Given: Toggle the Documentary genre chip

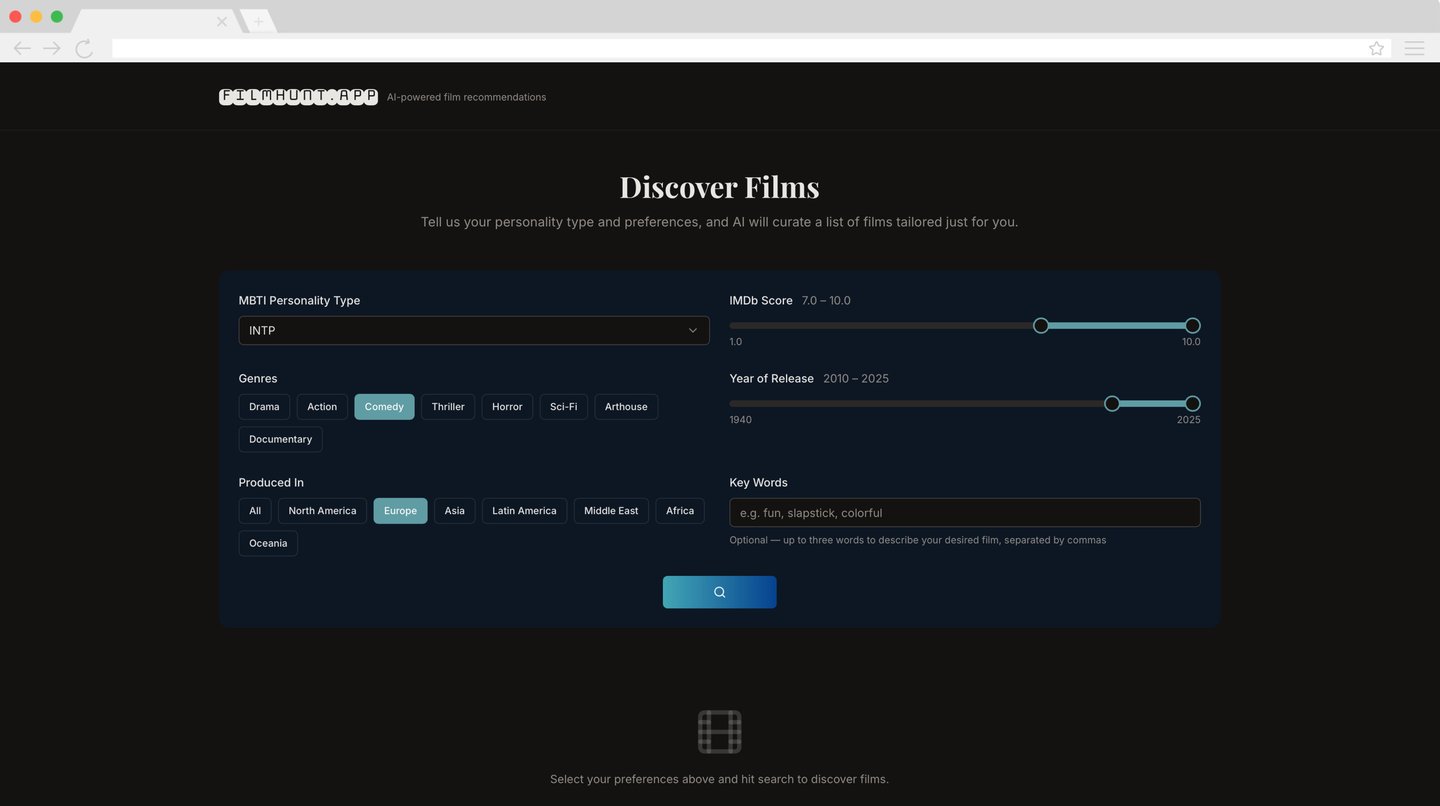Looking at the screenshot, I should [x=281, y=439].
